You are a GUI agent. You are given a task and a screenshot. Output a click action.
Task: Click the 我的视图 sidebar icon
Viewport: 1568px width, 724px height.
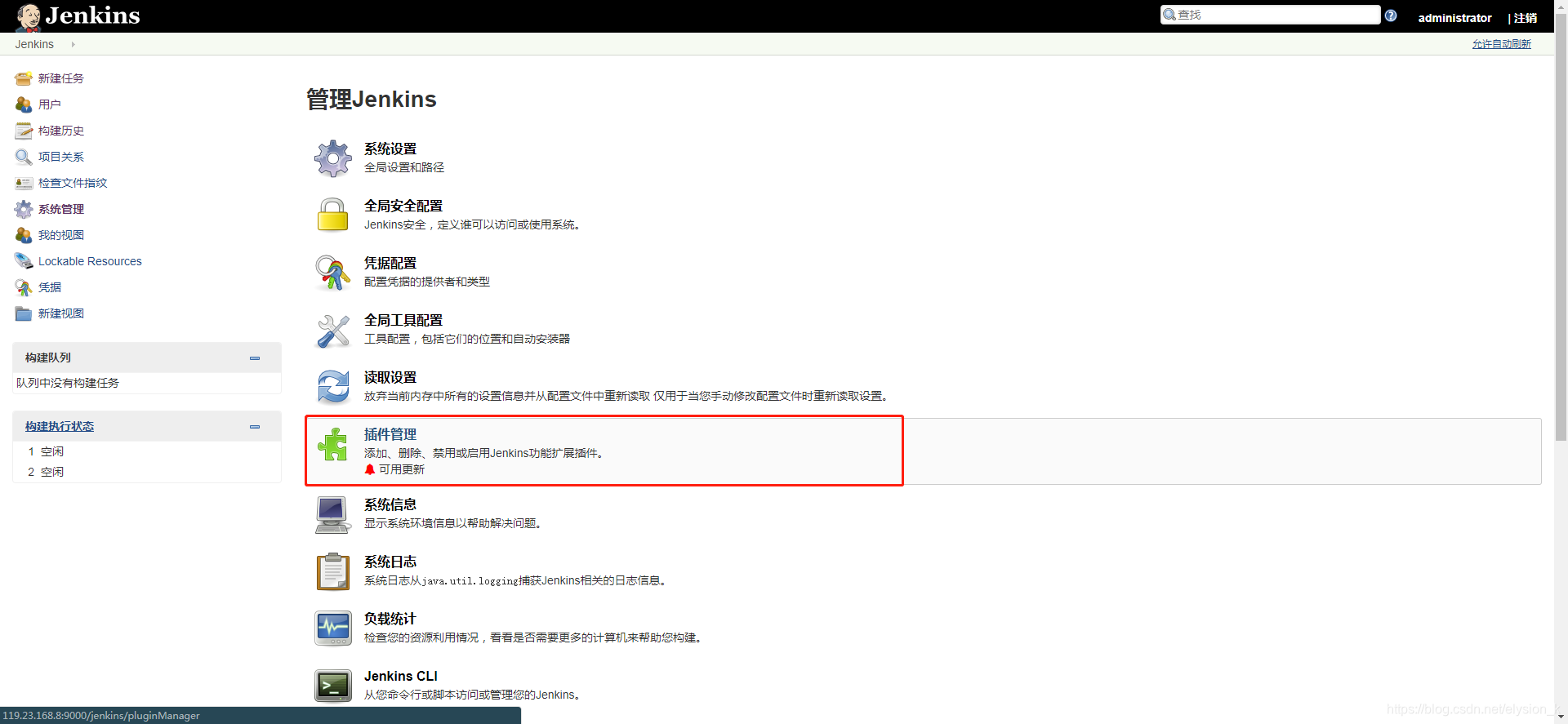pyautogui.click(x=24, y=235)
